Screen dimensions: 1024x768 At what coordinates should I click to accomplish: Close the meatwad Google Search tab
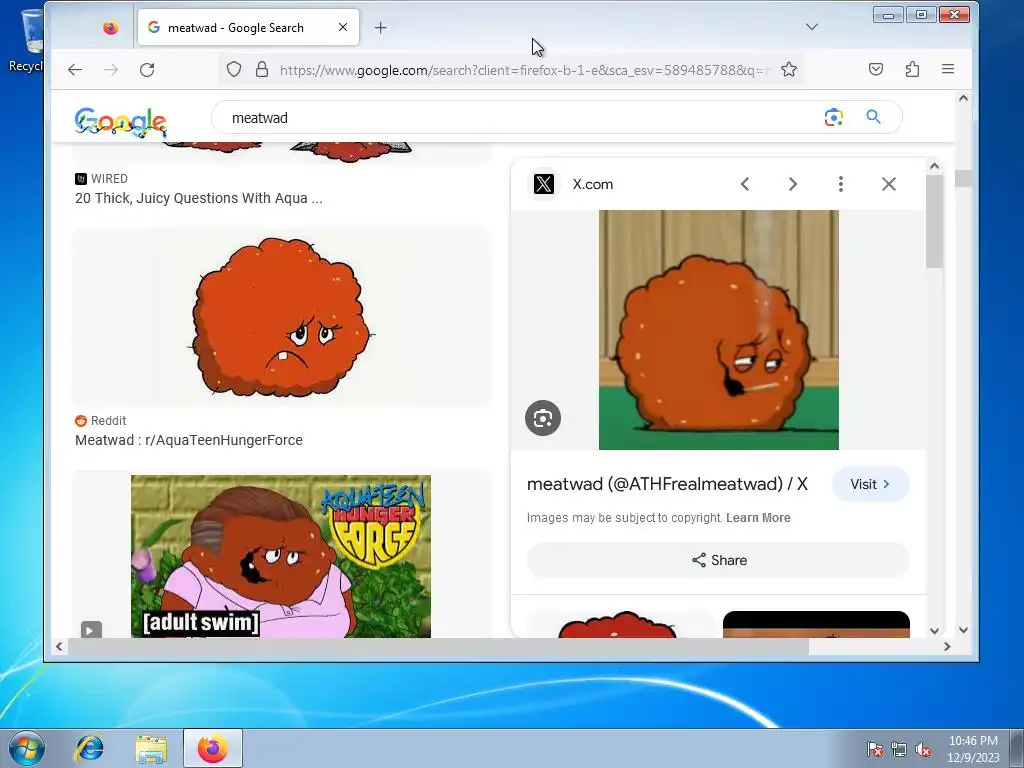[343, 27]
